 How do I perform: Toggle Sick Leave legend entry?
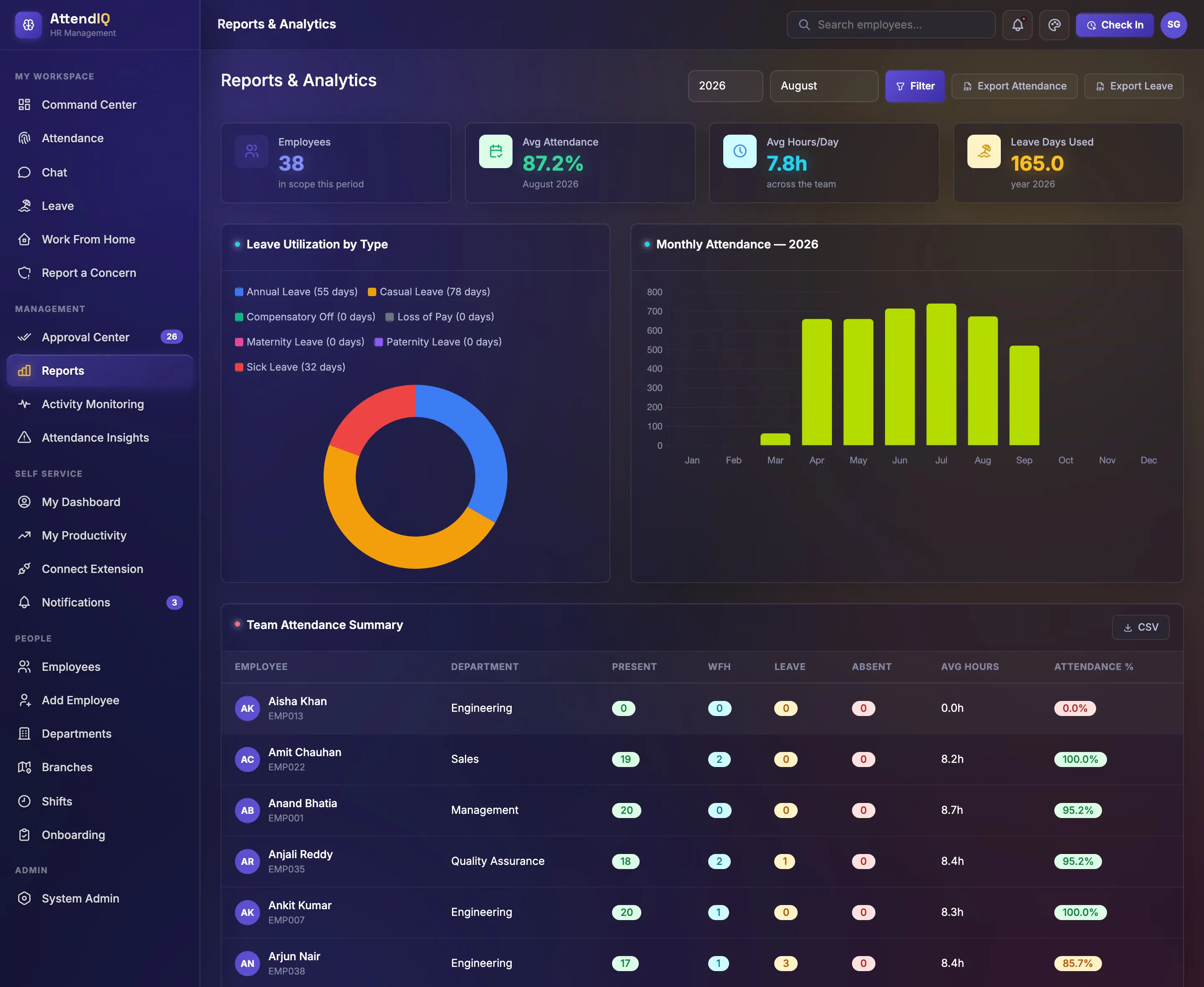point(290,367)
